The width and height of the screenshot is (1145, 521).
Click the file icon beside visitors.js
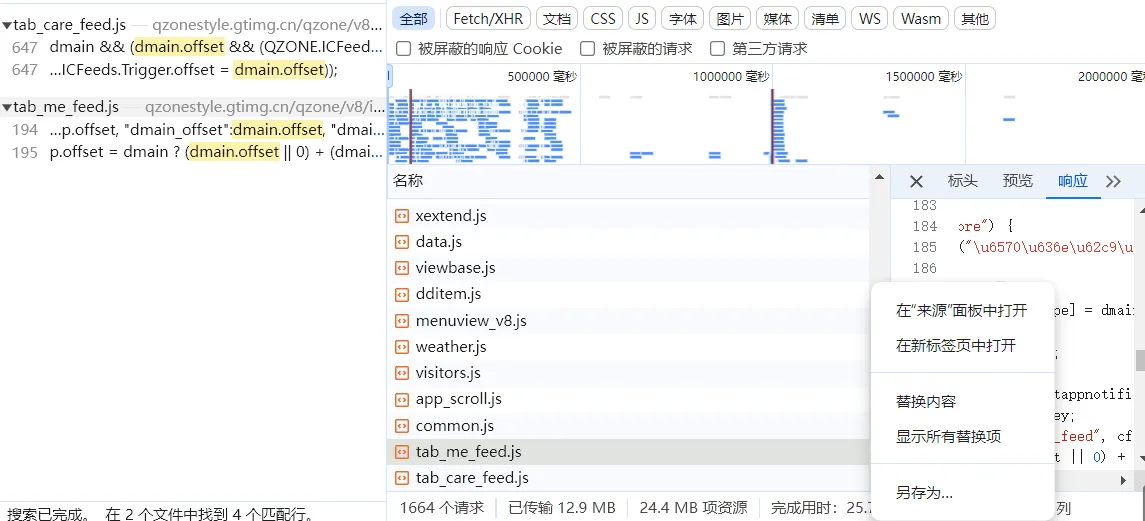(x=401, y=373)
